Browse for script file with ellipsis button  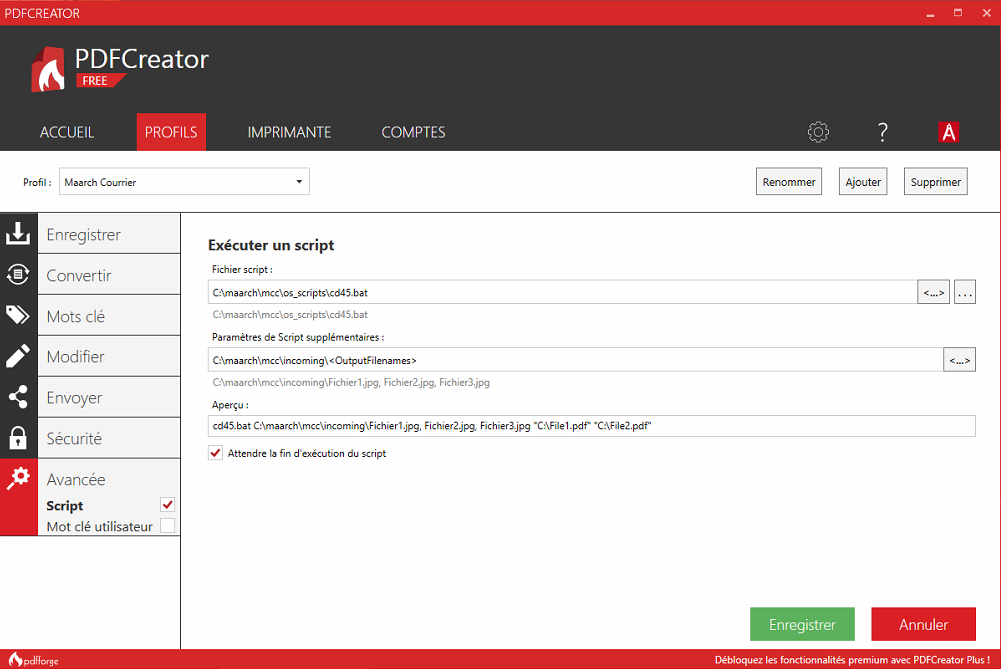point(965,292)
